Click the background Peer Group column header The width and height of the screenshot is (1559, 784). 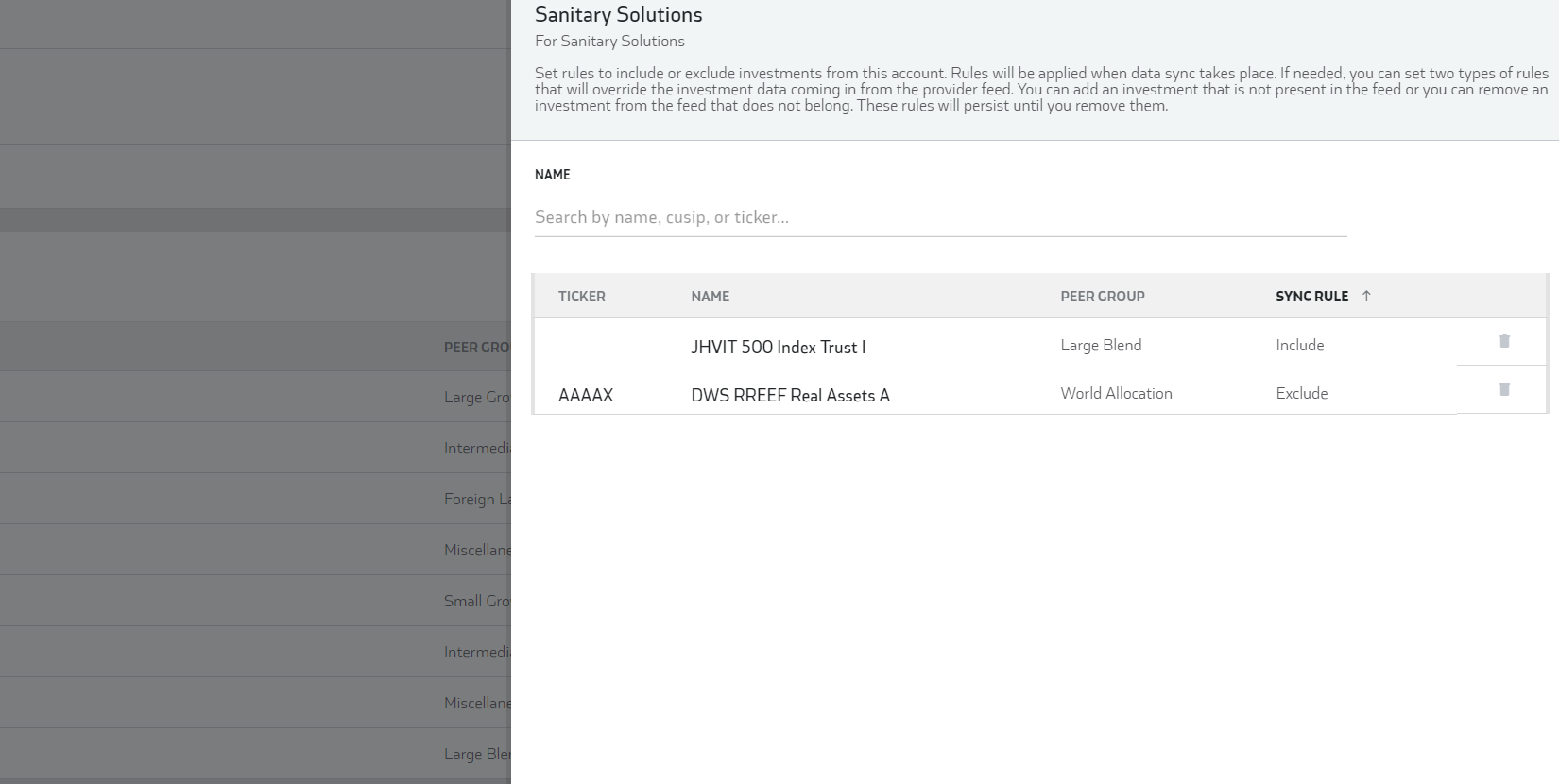(x=476, y=348)
